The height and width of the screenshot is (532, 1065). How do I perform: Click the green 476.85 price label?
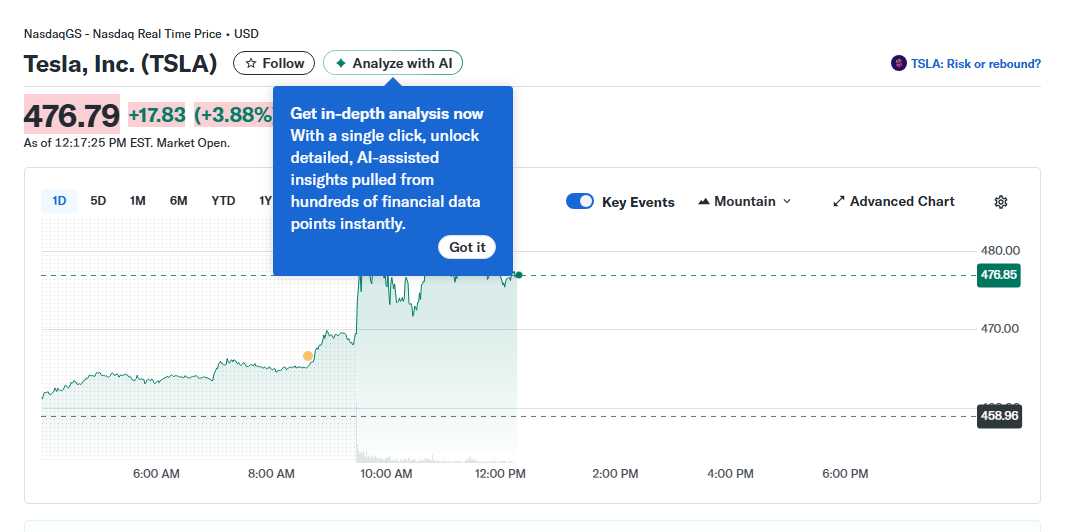[x=999, y=275]
